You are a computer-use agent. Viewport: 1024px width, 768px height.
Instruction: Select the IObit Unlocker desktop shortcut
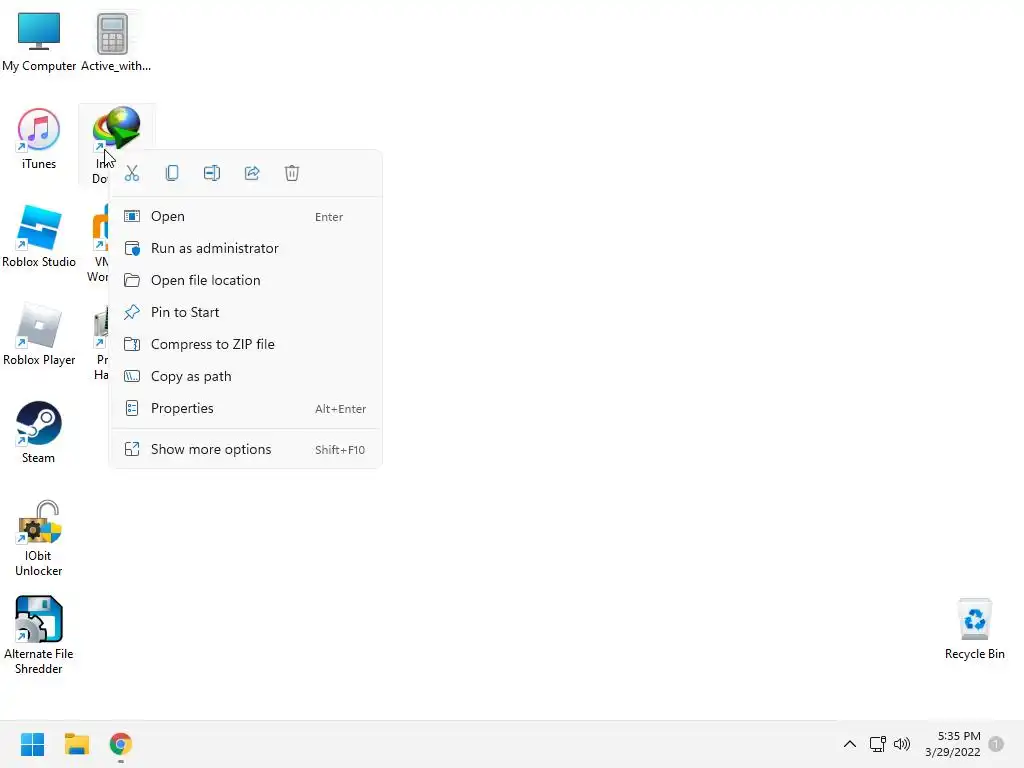pyautogui.click(x=39, y=538)
